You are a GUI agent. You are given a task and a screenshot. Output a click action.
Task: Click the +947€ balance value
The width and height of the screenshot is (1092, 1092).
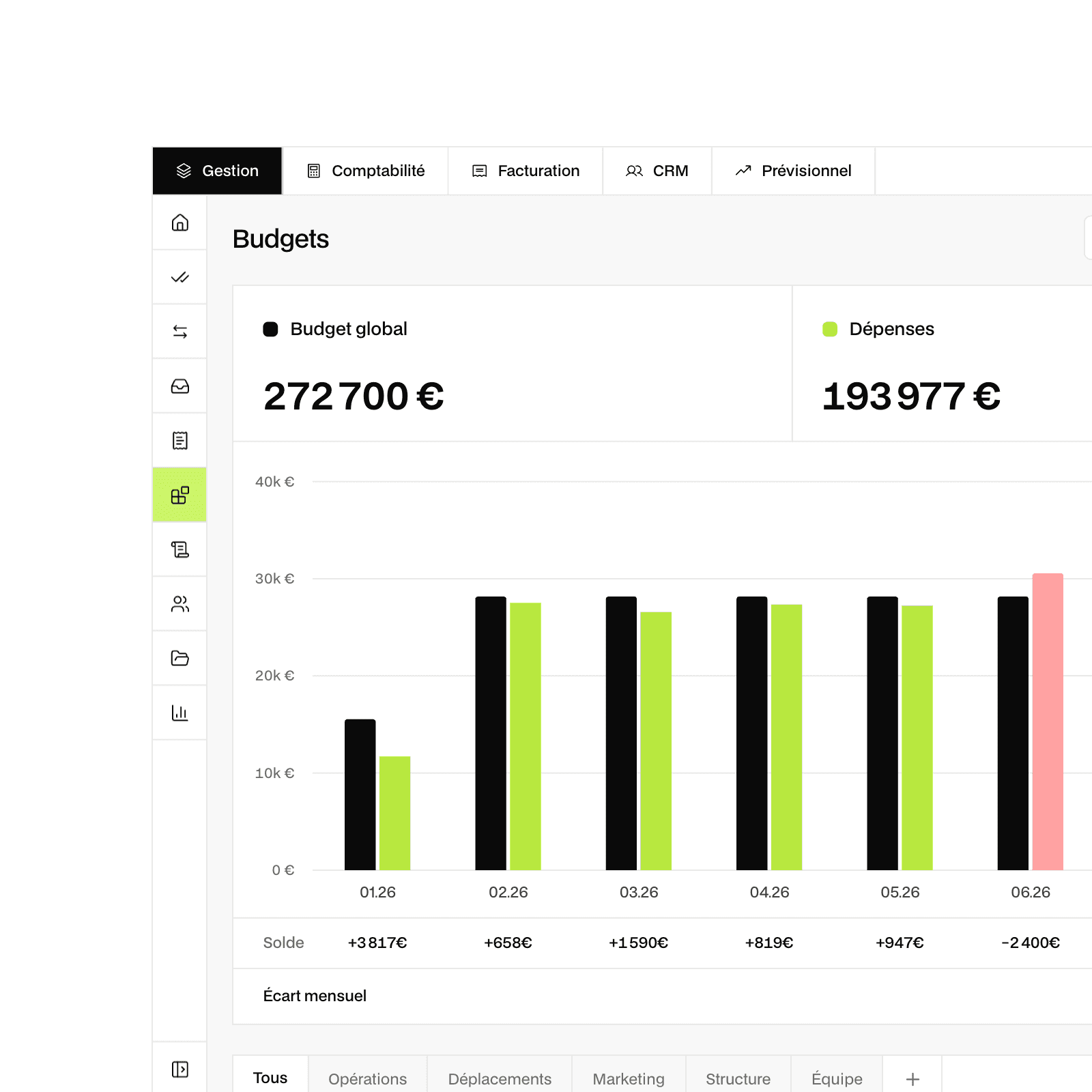(900, 943)
